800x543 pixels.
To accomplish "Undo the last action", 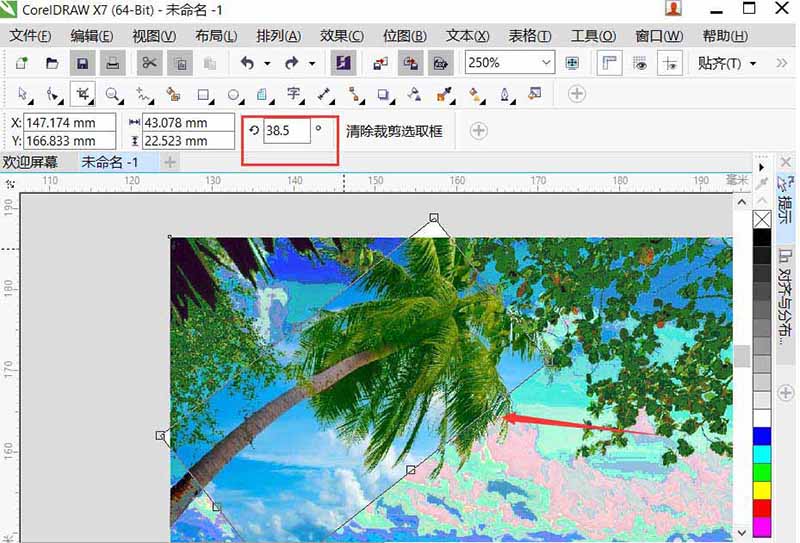I will (x=247, y=63).
